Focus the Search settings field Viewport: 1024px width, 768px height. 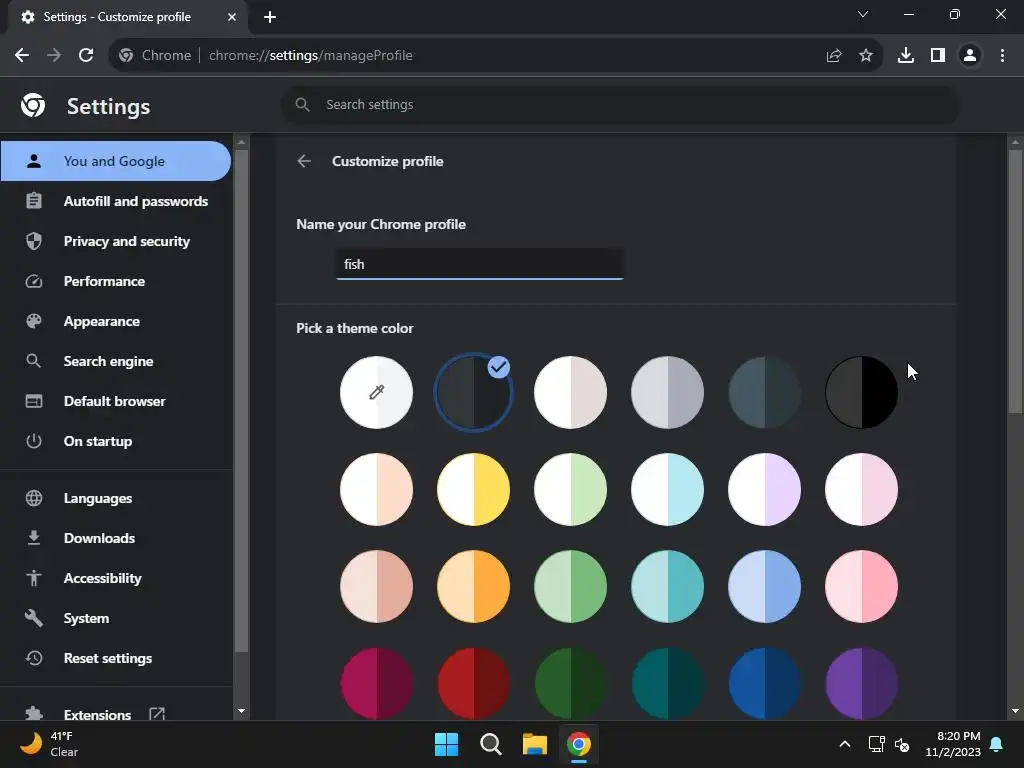[620, 104]
